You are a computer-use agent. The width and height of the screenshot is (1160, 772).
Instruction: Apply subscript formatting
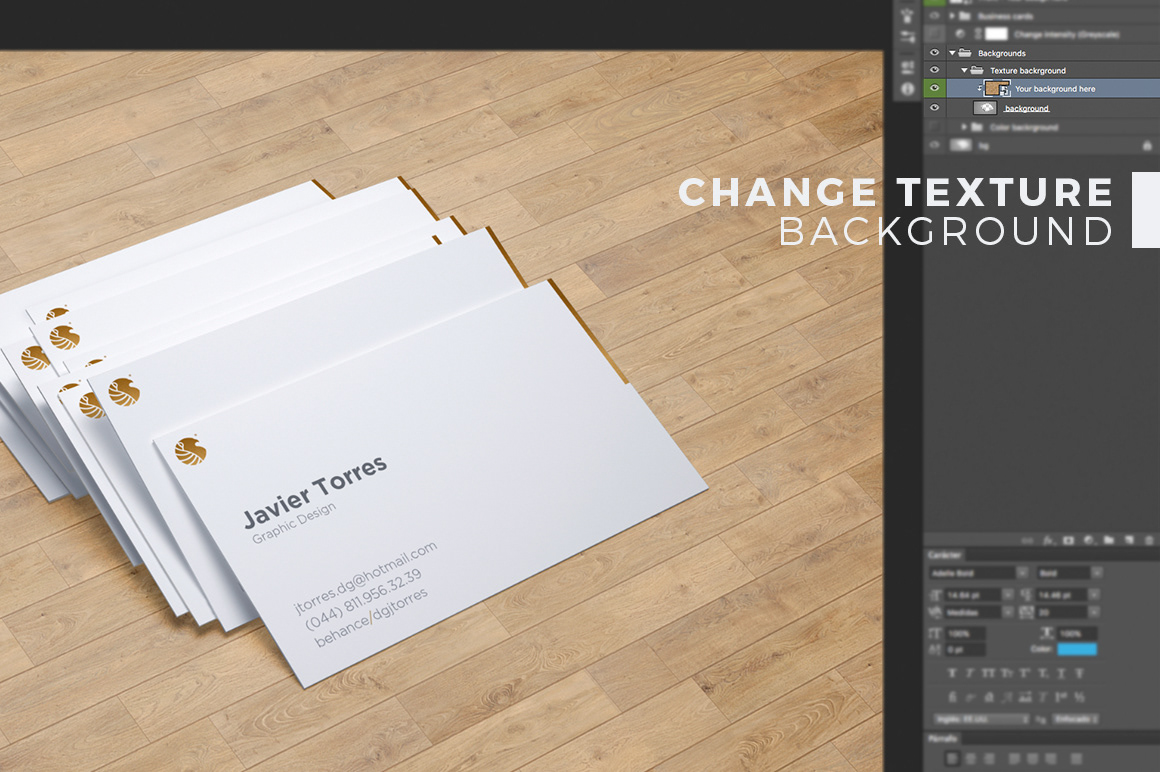point(1043,674)
